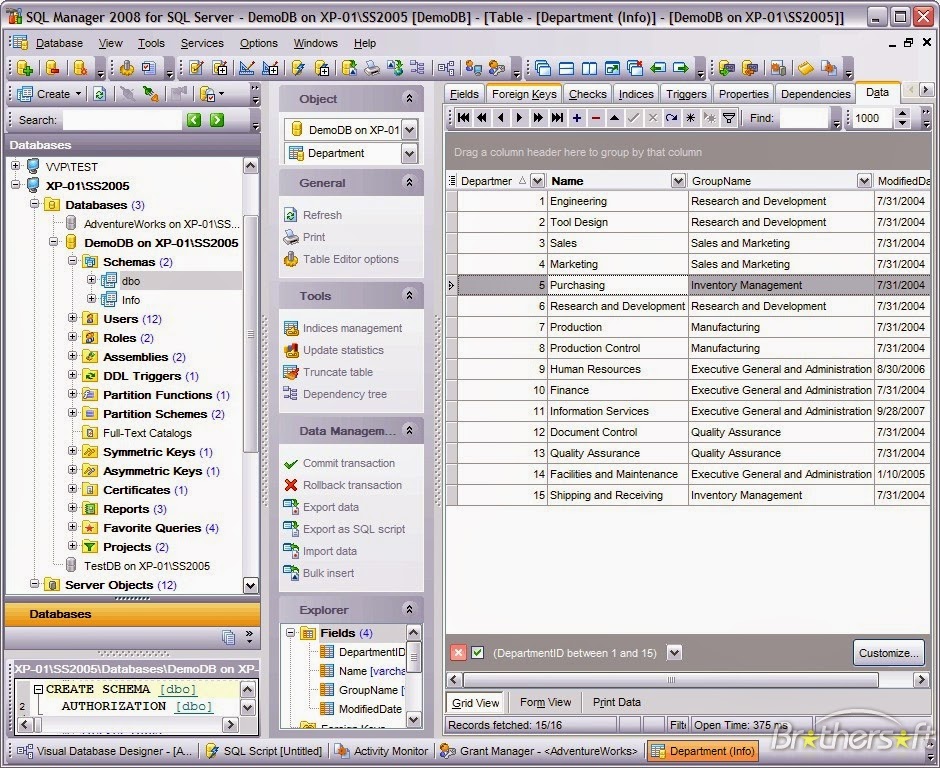The height and width of the screenshot is (768, 940).
Task: Go to last record in data navigator
Action: click(x=558, y=118)
